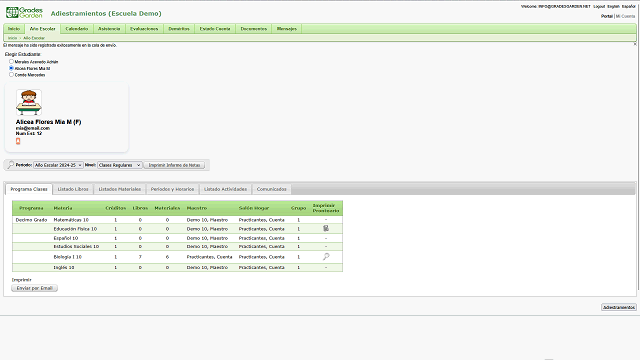This screenshot has width=640, height=360.
Task: Switch to the Listado Actividades tab
Action: pos(225,189)
